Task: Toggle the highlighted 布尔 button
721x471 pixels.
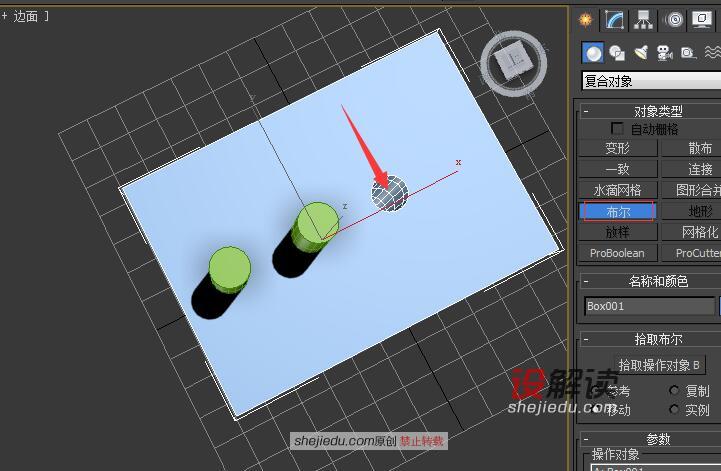Action: (x=618, y=211)
